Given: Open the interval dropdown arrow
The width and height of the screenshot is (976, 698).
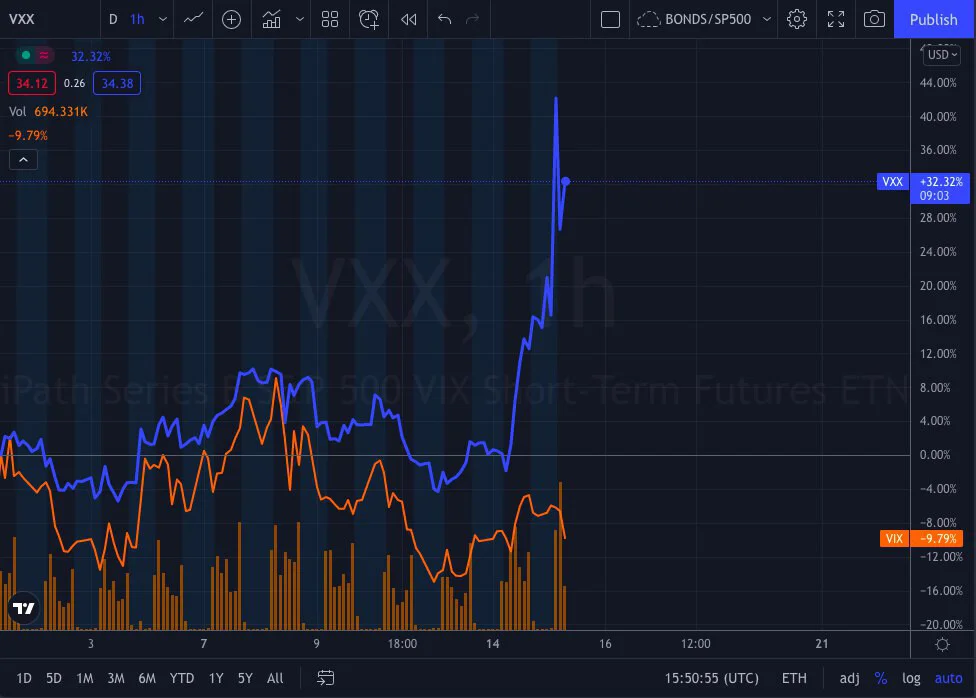Looking at the screenshot, I should point(162,19).
